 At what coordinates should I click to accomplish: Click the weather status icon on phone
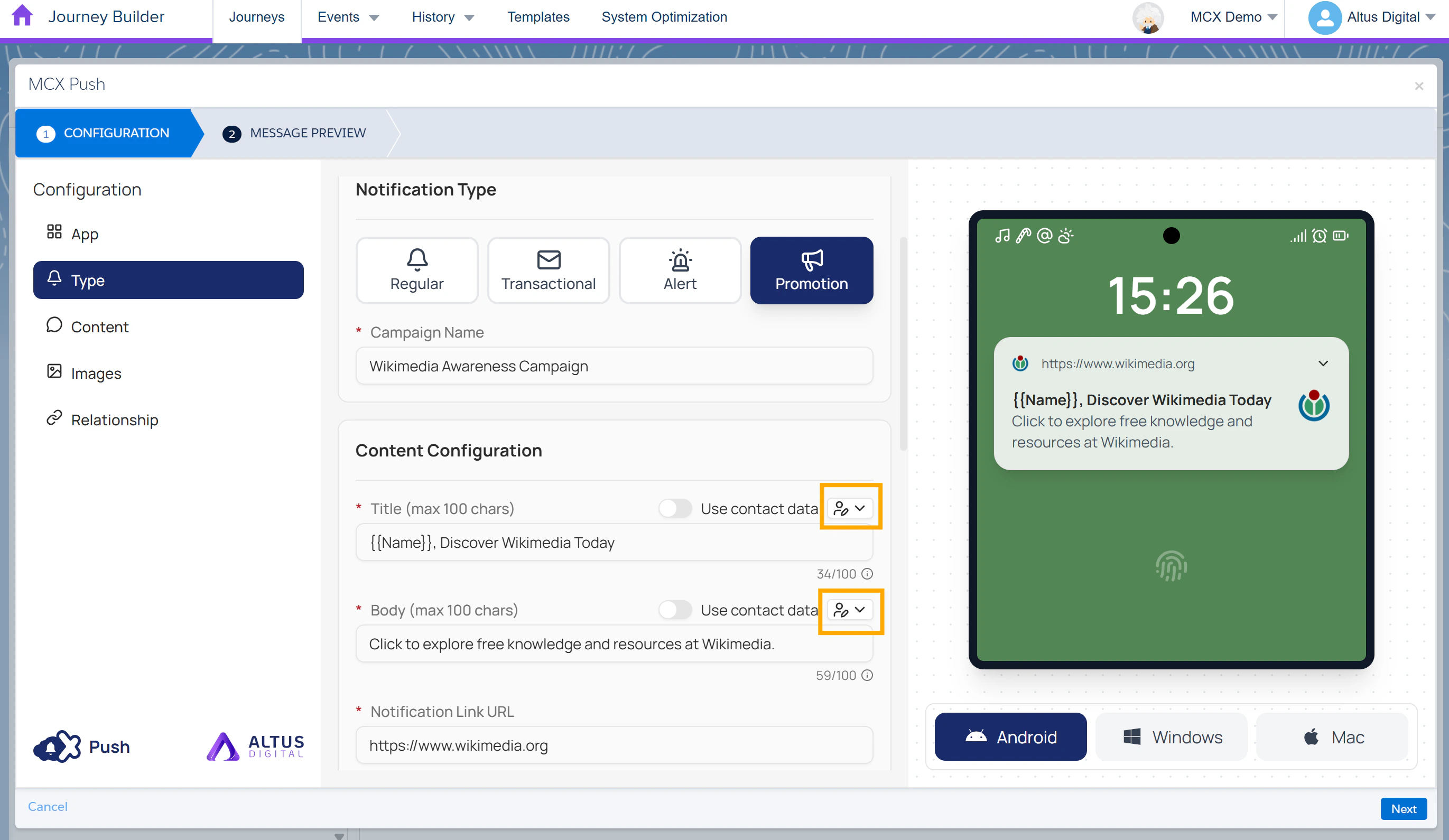pyautogui.click(x=1065, y=236)
